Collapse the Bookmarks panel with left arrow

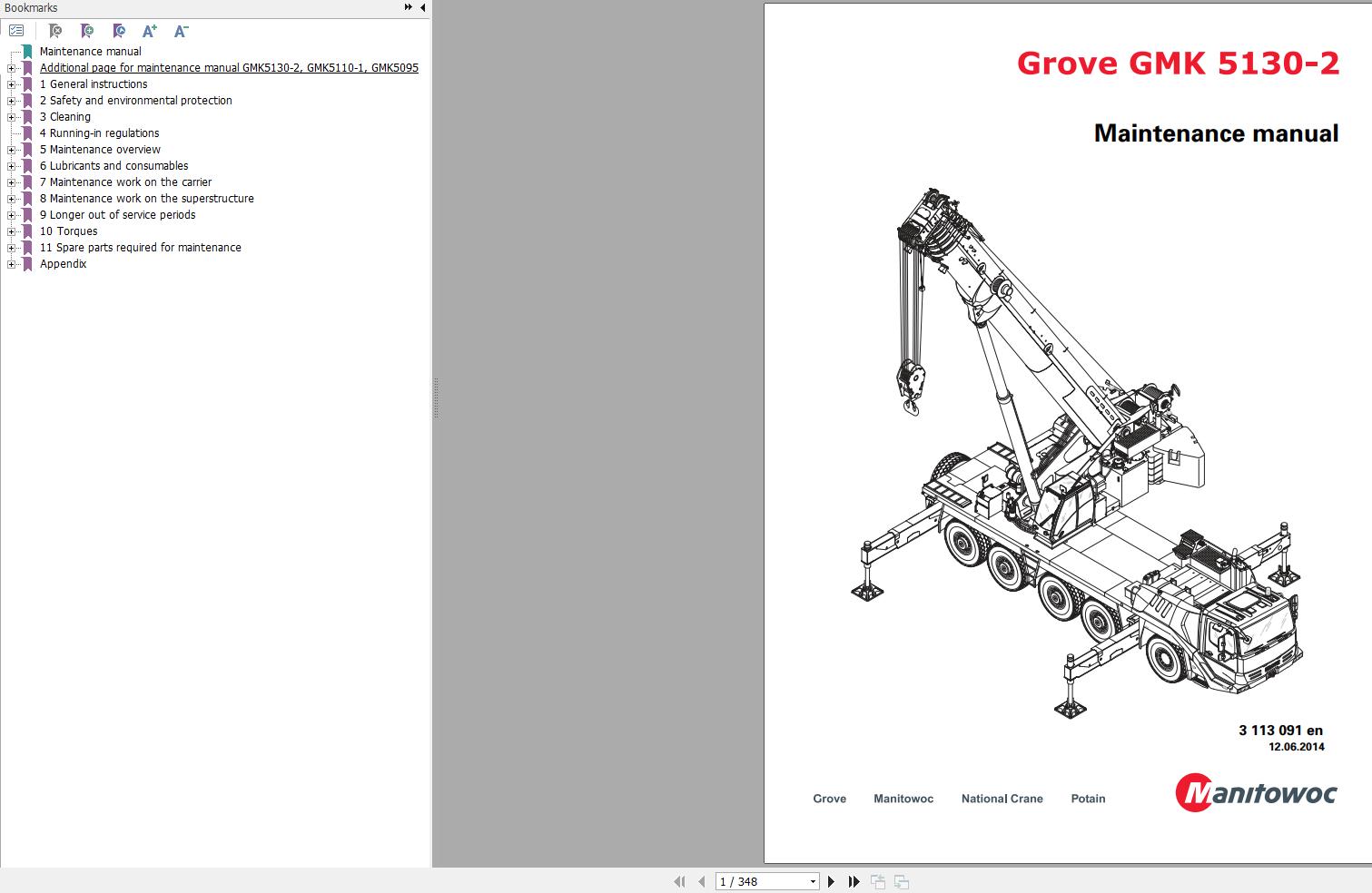click(422, 7)
